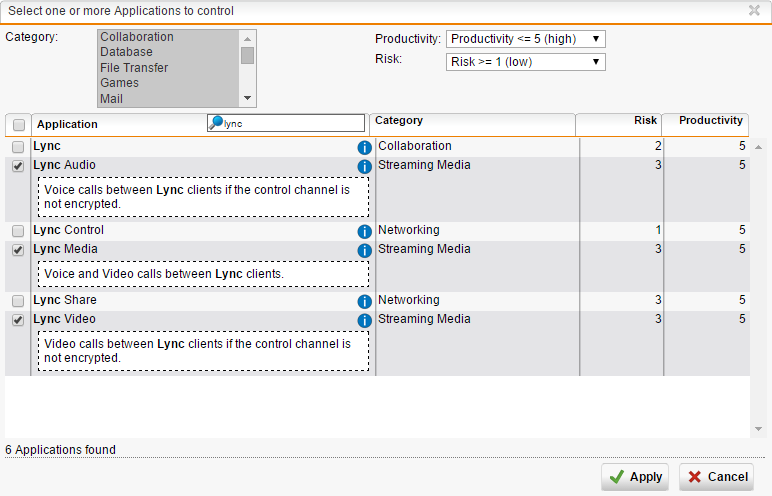Image resolution: width=772 pixels, height=496 pixels.
Task: Select the Lync Control row name
Action: click(x=68, y=230)
